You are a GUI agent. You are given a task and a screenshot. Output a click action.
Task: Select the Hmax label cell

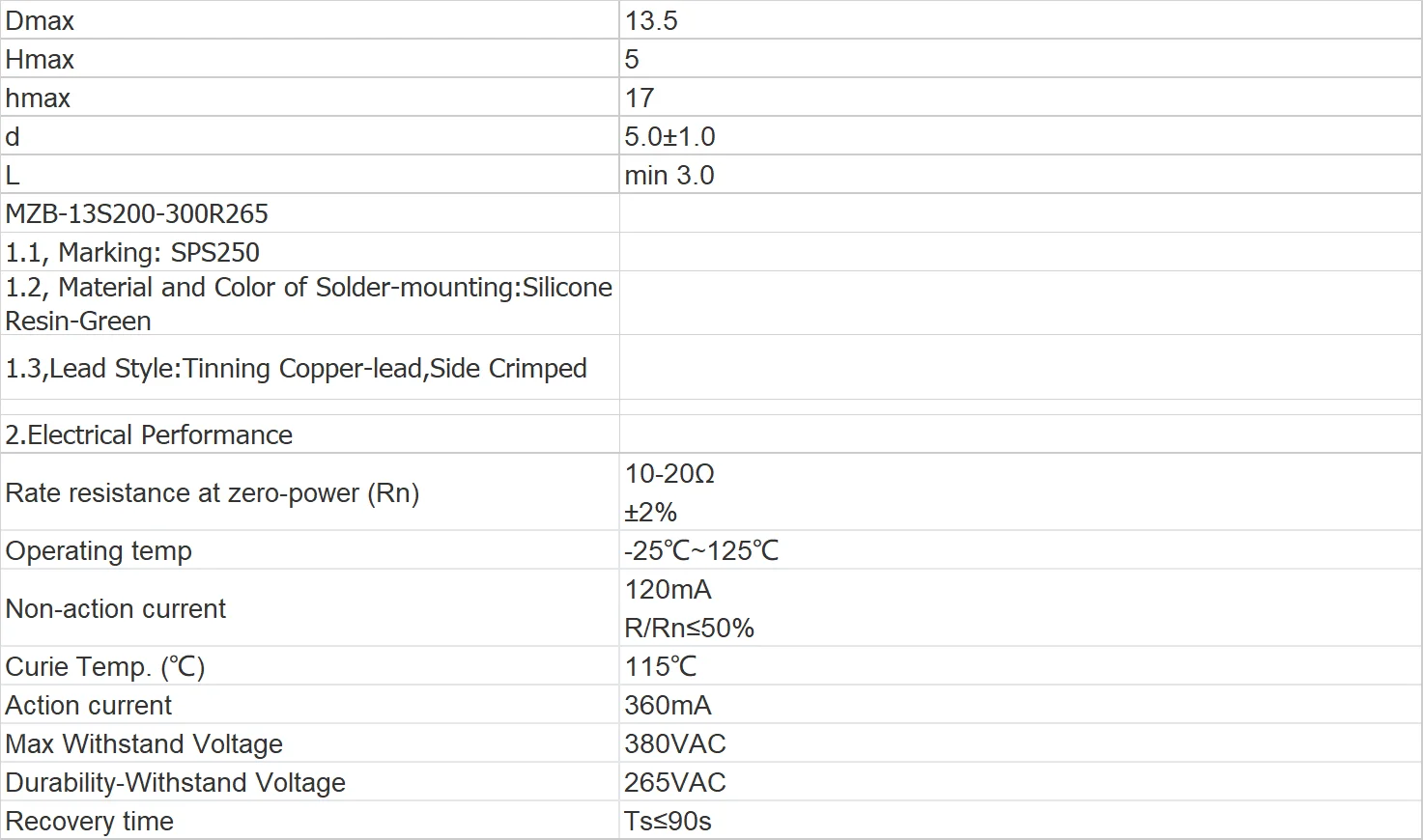tap(40, 59)
